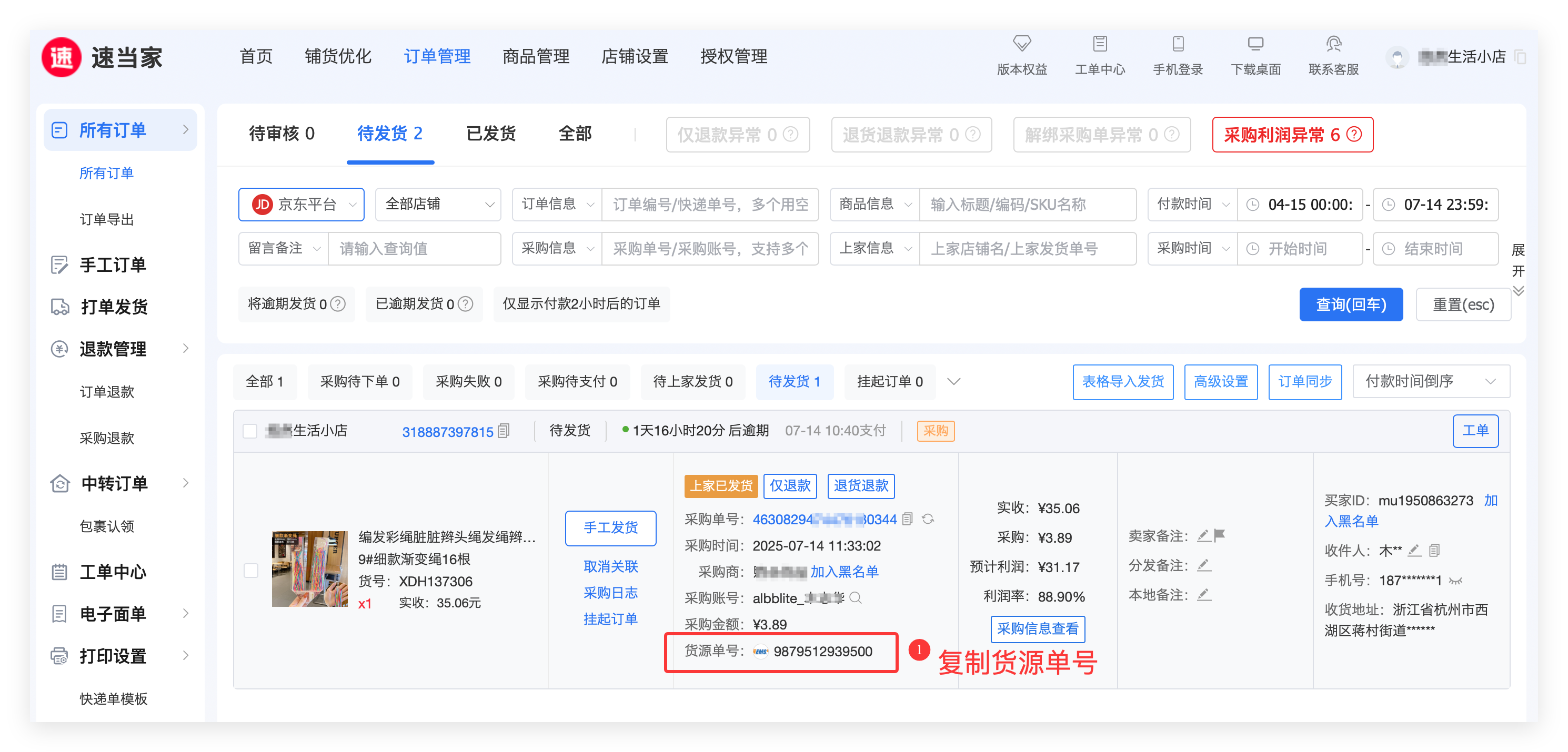Tick checkbox beside the product thumbnail
Image resolution: width=1568 pixels, height=752 pixels.
coord(251,570)
